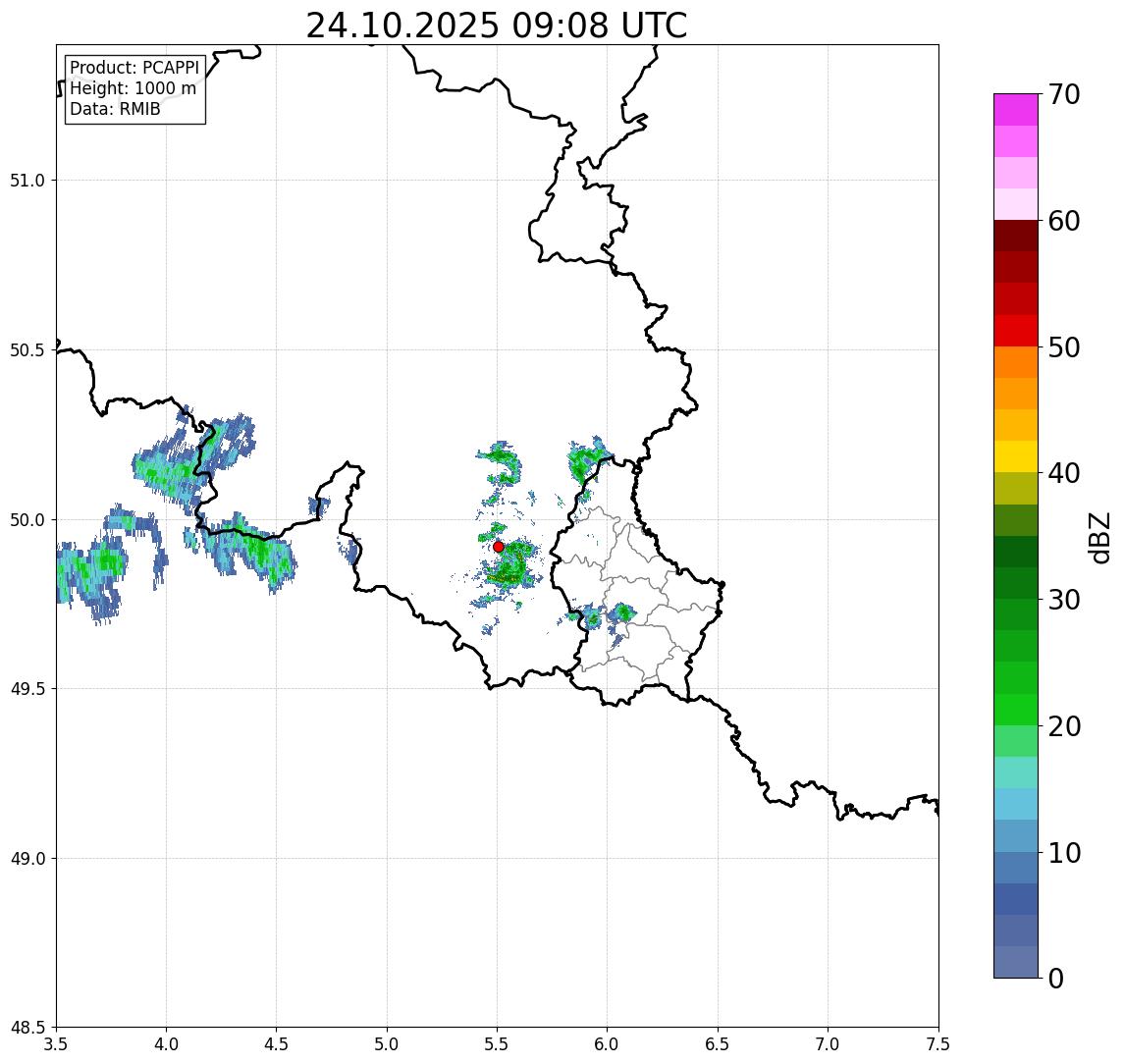Click the colorbar tick label 30
This screenshot has width=1124, height=1064.
1064,600
